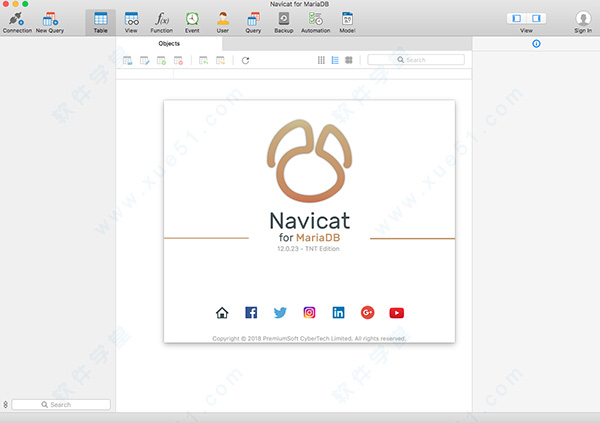Open the Twitter link icon
600x423 pixels.
pos(280,313)
